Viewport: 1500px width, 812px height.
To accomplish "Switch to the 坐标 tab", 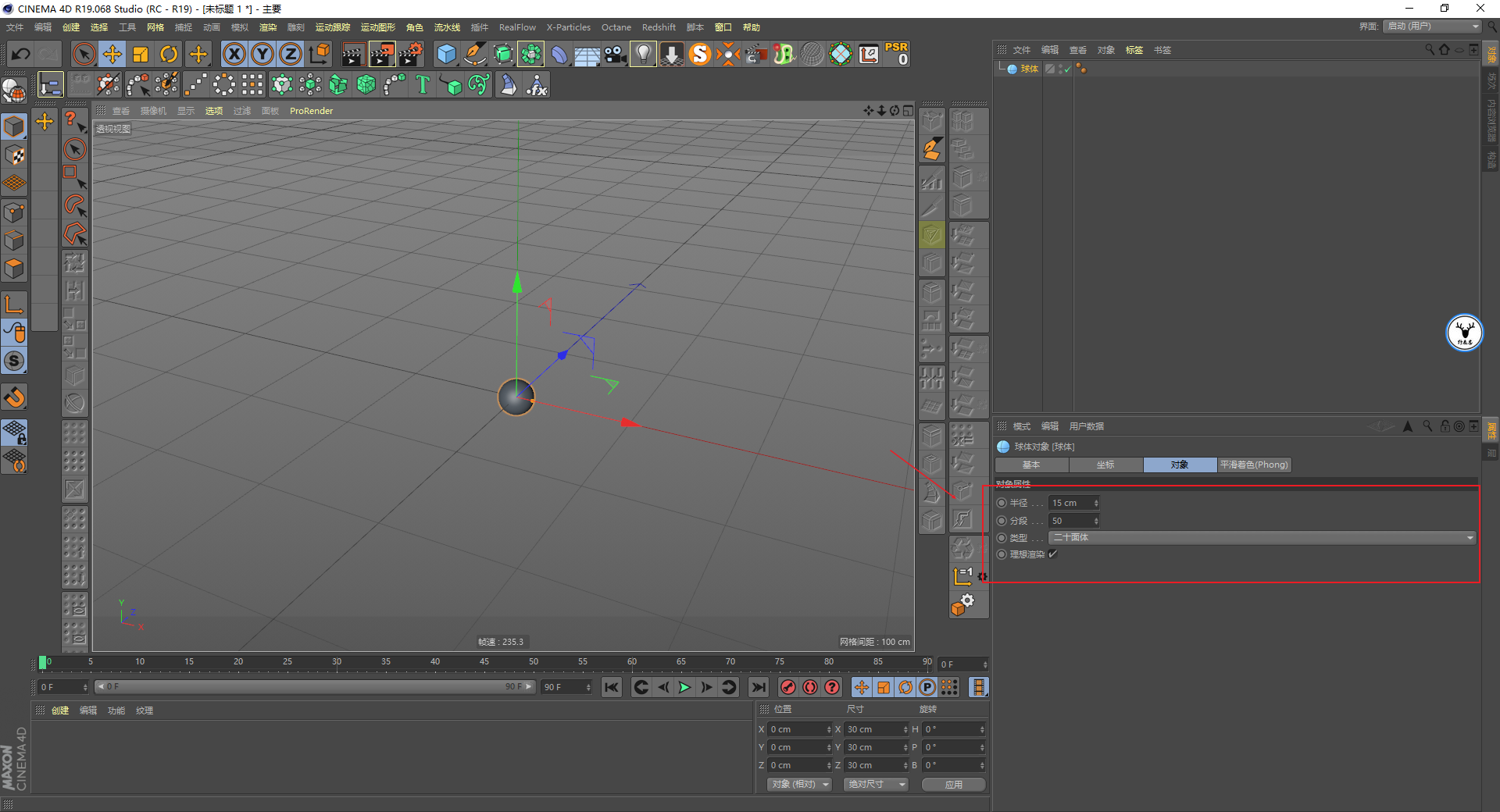I will click(1105, 465).
